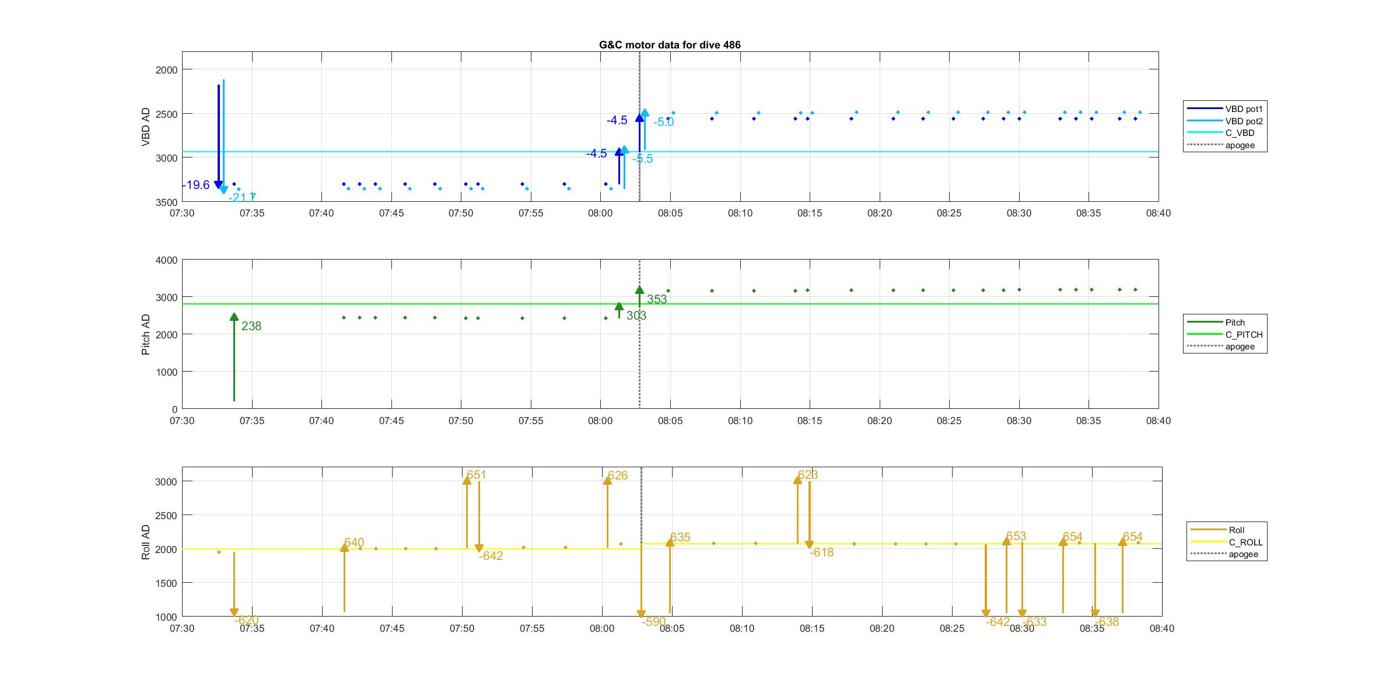Click the "653" data label on the Roll plot
The width and height of the screenshot is (1400, 693).
[x=1016, y=536]
